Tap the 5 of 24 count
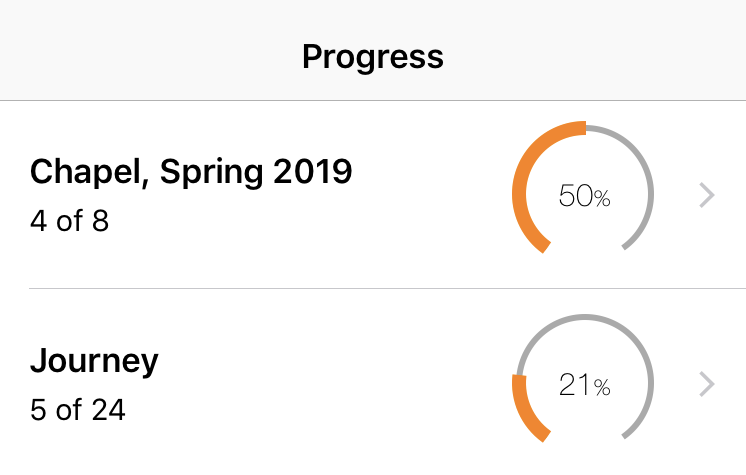The image size is (746, 475). [x=77, y=408]
